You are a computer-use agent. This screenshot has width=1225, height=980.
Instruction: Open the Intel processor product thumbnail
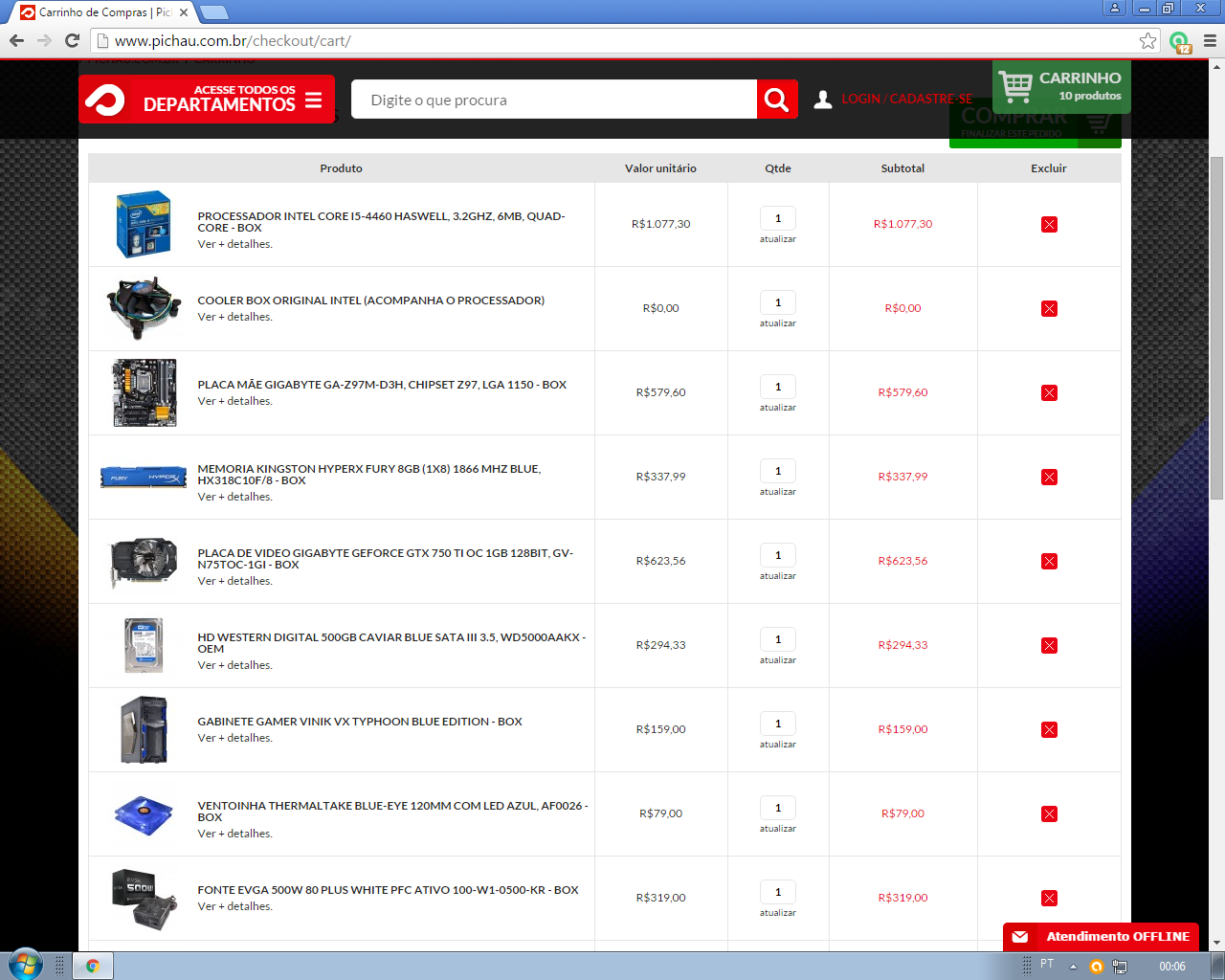[x=144, y=224]
